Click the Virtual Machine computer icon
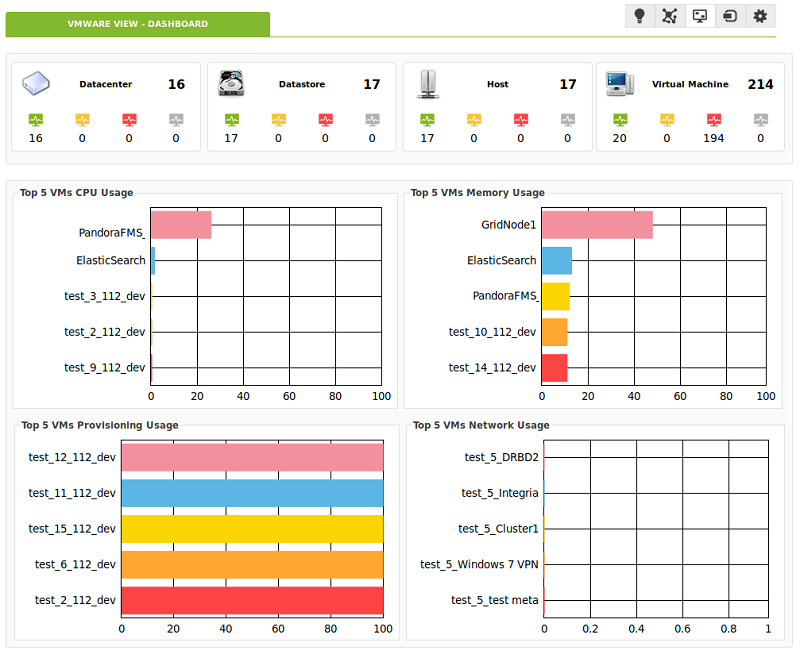800x654 pixels. click(620, 84)
